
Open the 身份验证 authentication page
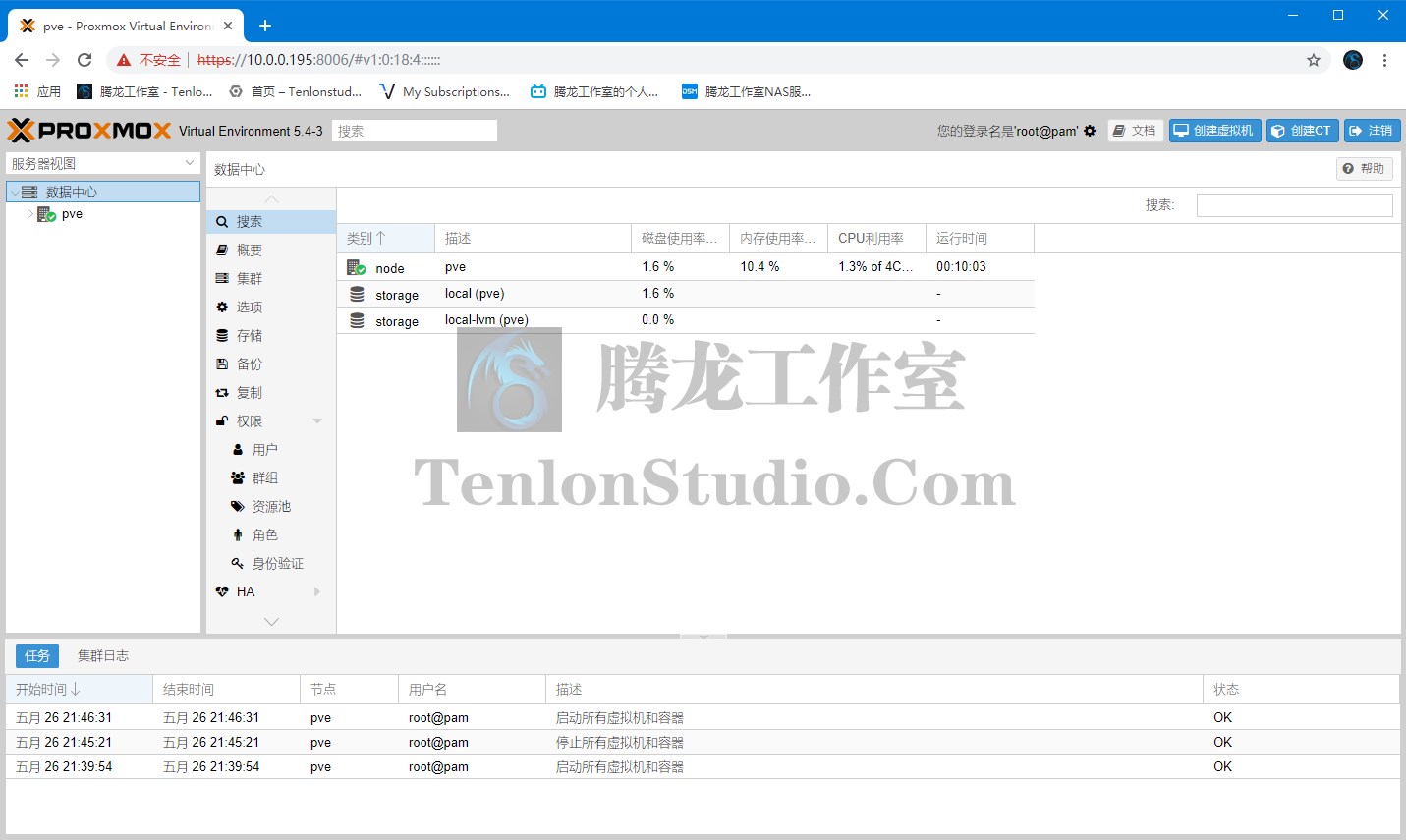point(270,564)
